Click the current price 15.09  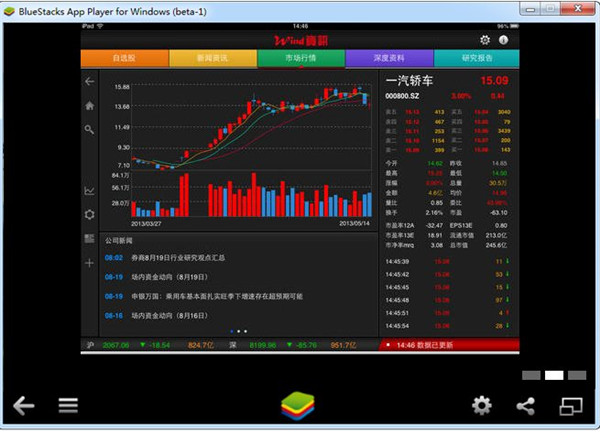(x=494, y=81)
